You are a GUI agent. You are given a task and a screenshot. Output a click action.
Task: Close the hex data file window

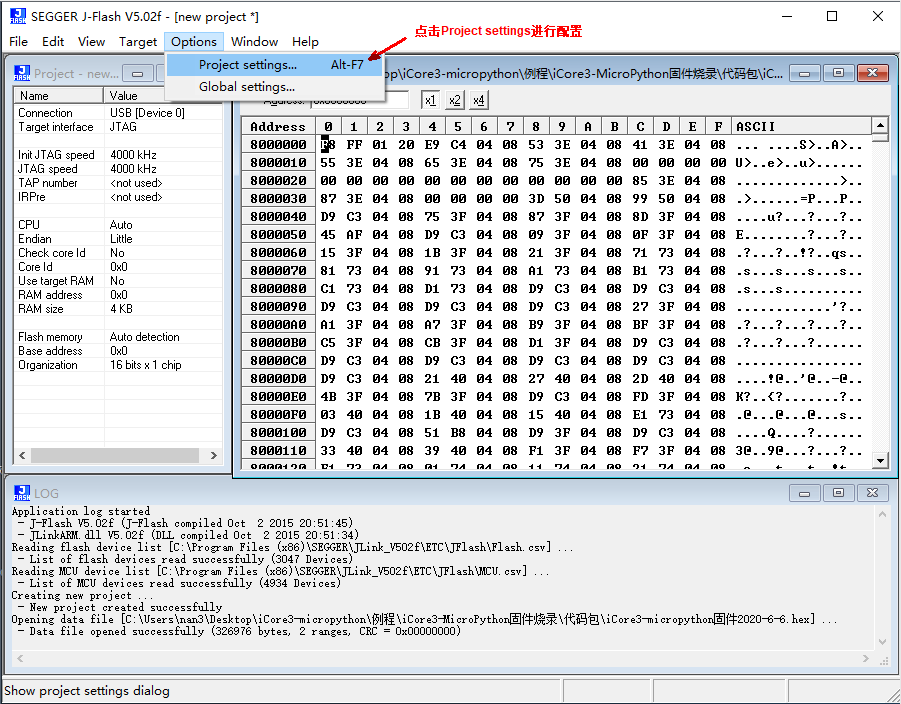coord(867,73)
